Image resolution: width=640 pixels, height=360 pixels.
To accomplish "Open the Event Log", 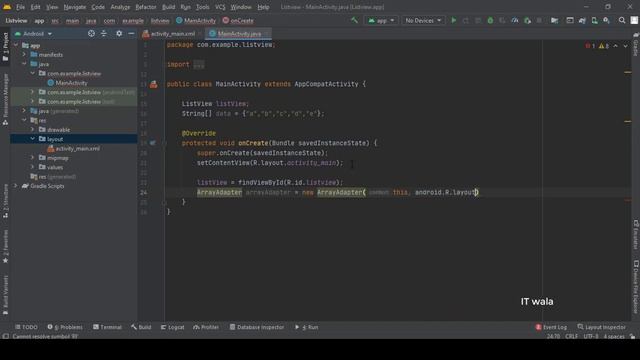I will tap(551, 327).
